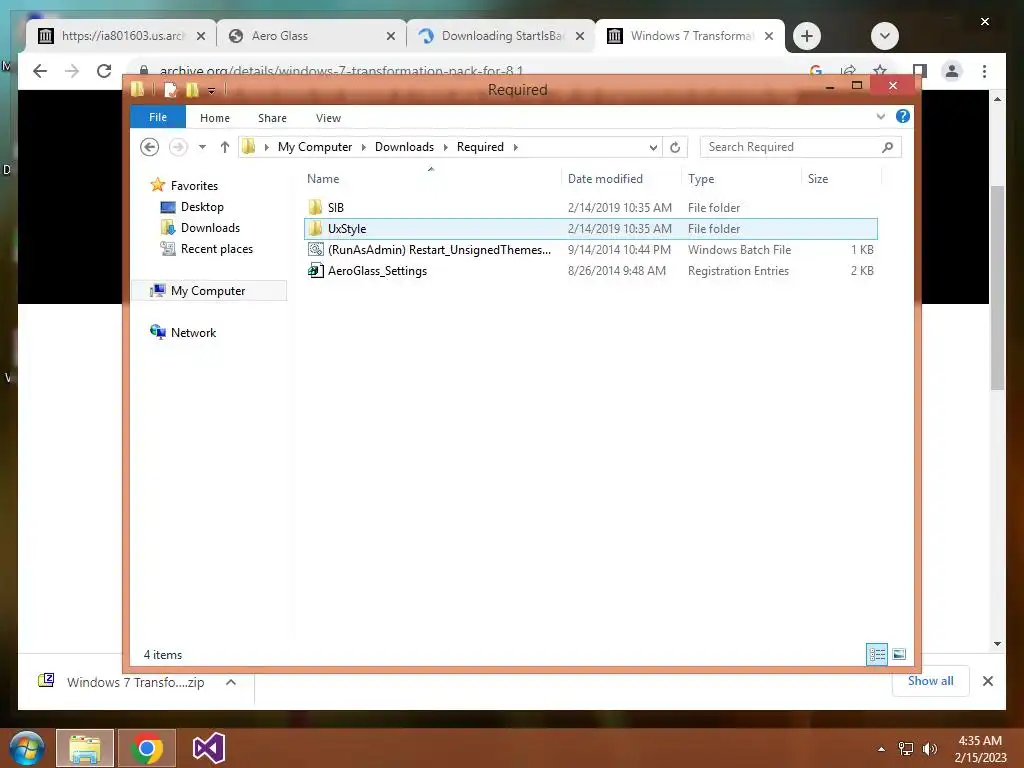Open recent locations dropdown arrow

(x=202, y=147)
